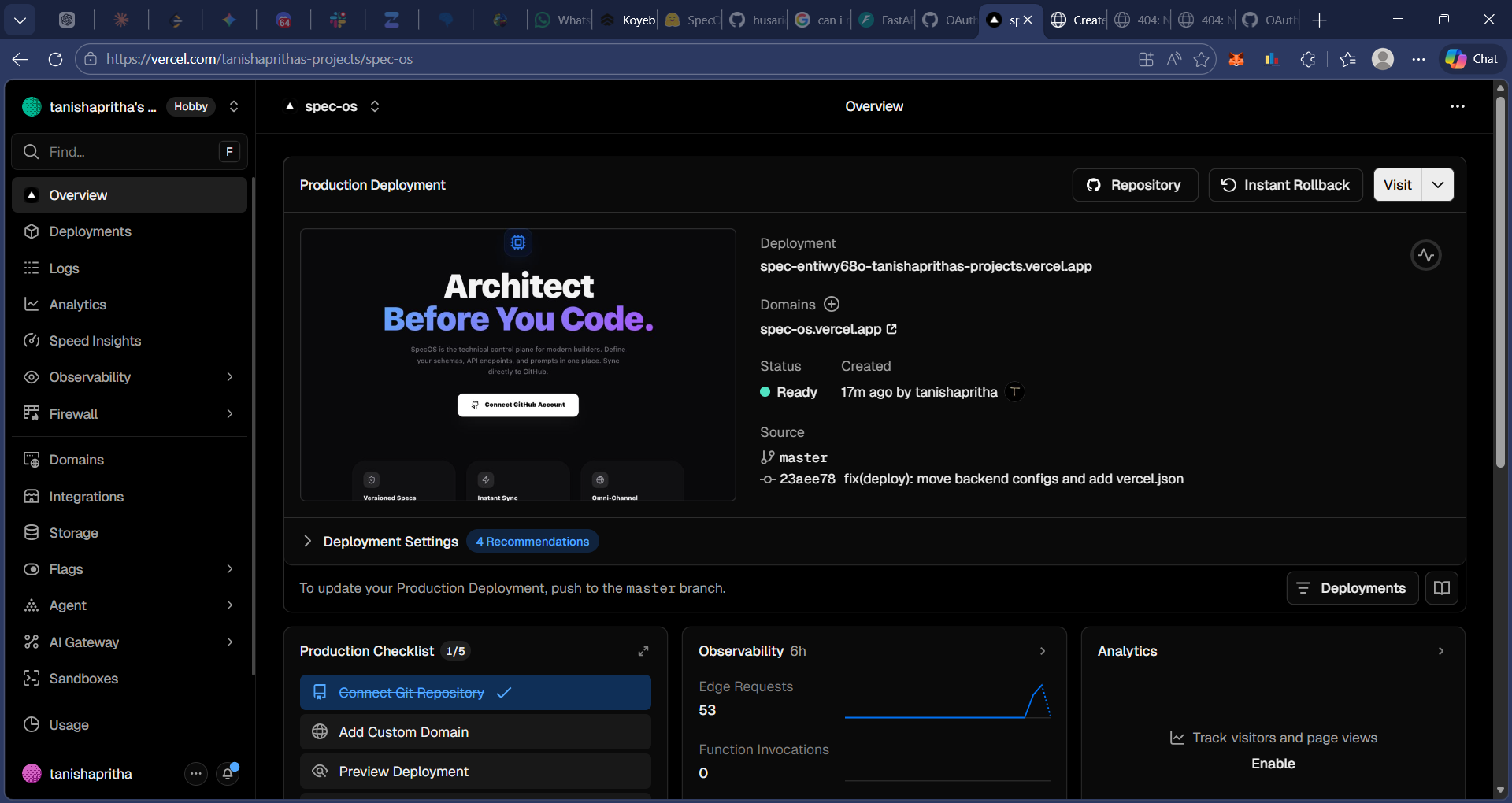The width and height of the screenshot is (1512, 803).
Task: Open the browser Extensions puzzle icon
Action: coord(1308,59)
